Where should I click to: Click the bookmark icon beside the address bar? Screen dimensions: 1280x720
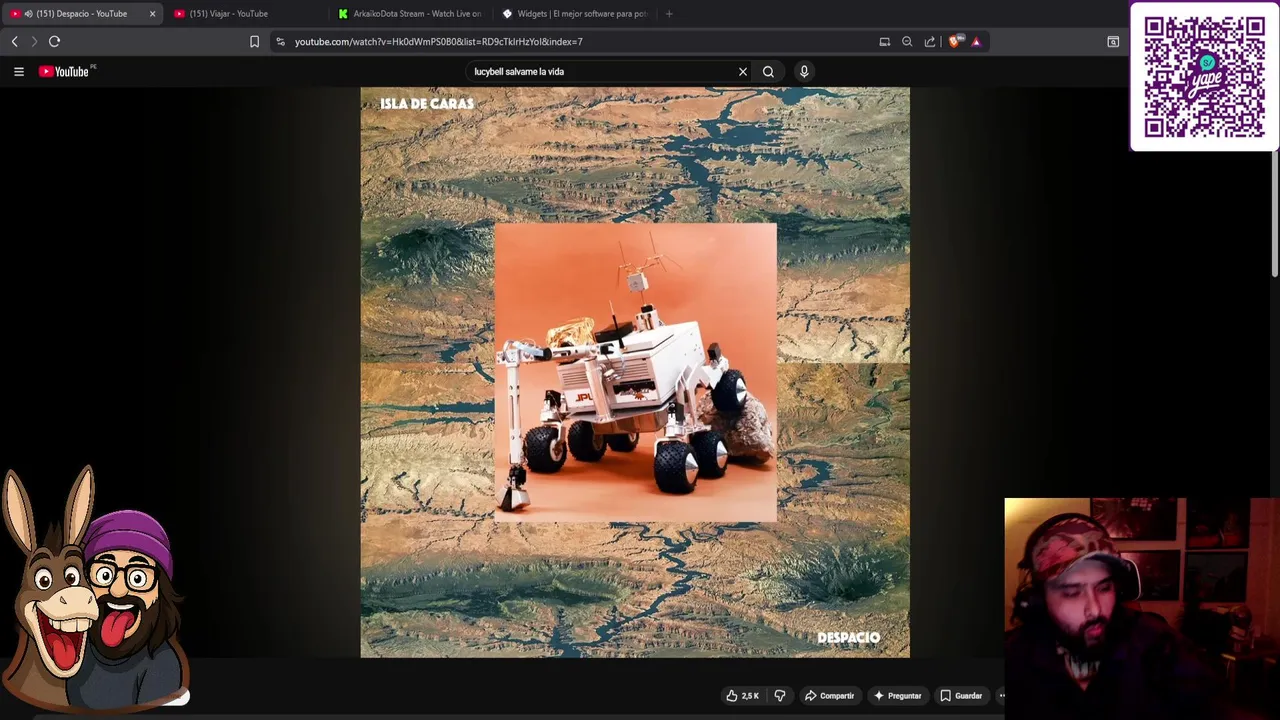click(254, 41)
